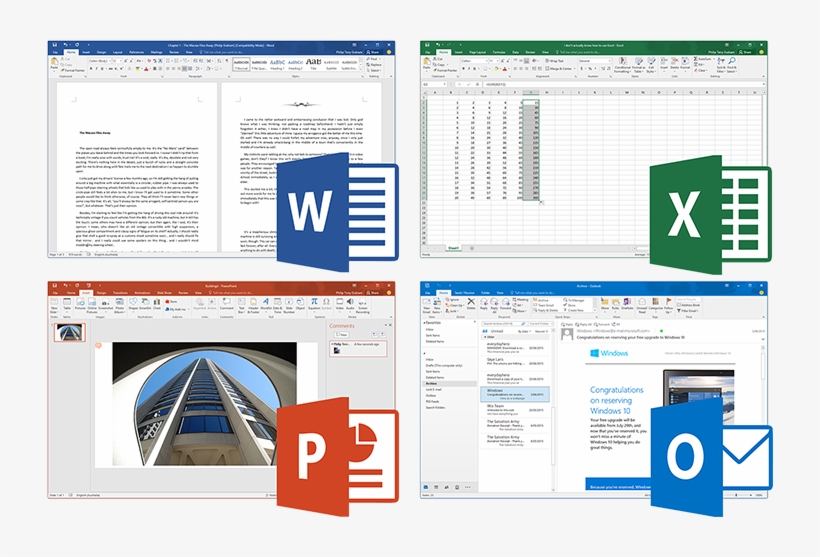Click Audio in PowerPoint's Media group
This screenshot has width=820, height=557.
[x=350, y=305]
